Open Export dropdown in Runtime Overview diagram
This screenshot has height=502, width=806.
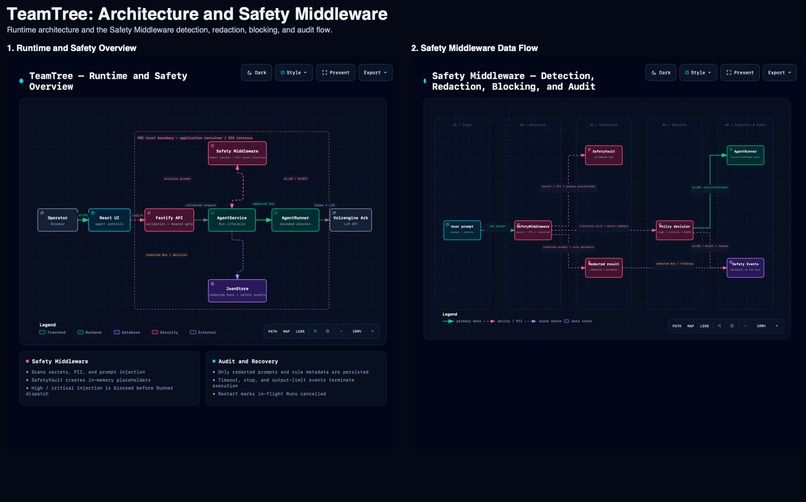point(375,72)
